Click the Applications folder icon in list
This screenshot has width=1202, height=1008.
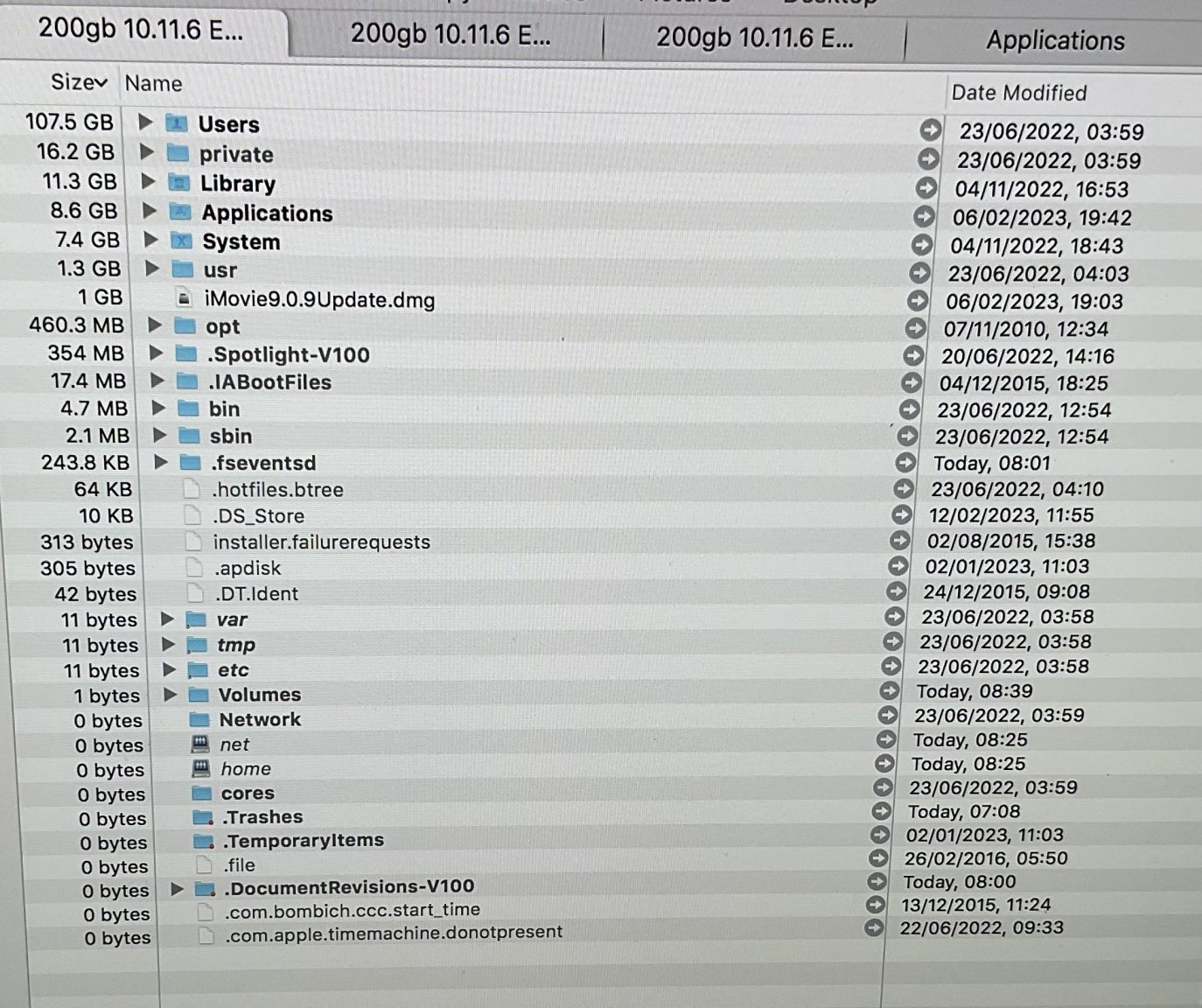tap(181, 212)
